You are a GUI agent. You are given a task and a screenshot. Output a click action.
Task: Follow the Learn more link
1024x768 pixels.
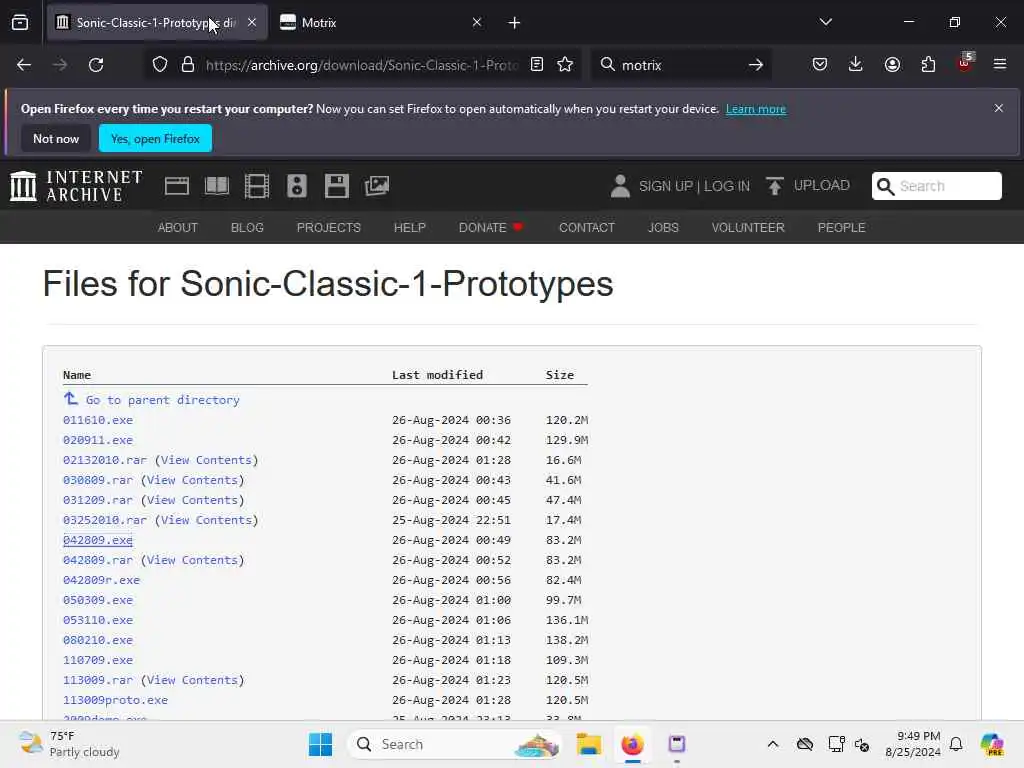coord(756,109)
